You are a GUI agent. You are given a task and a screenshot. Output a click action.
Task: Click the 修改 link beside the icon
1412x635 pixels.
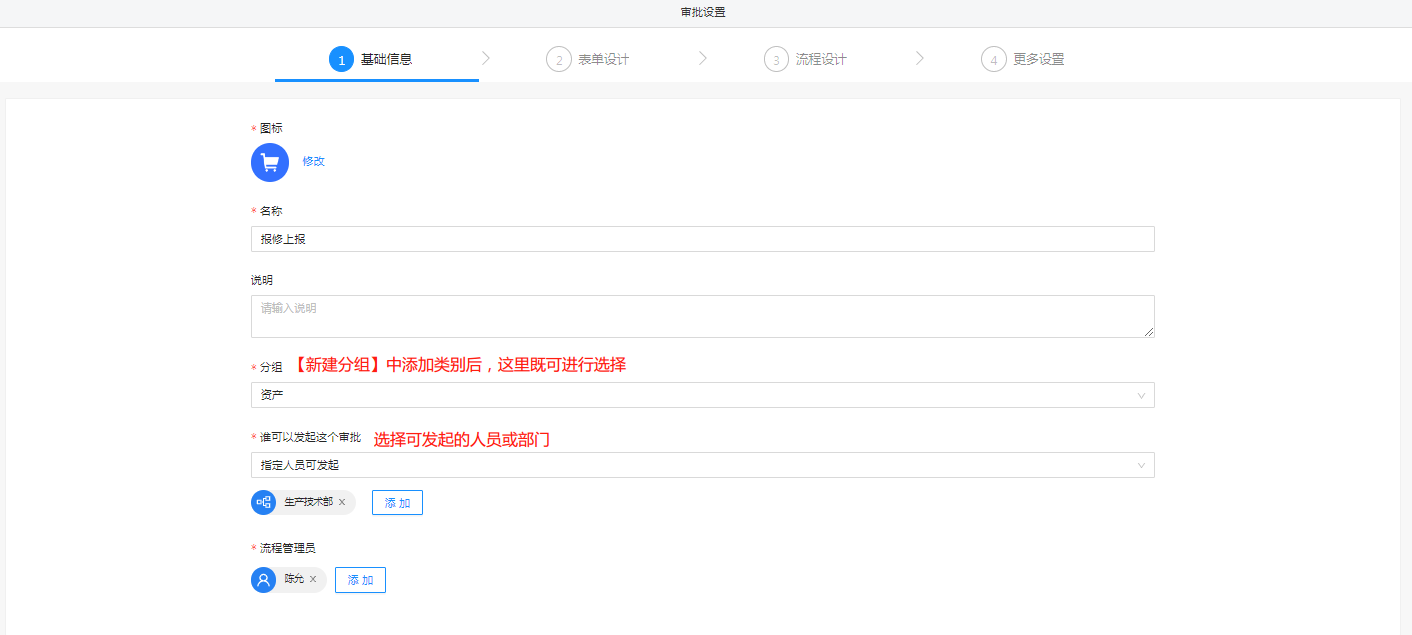point(314,161)
